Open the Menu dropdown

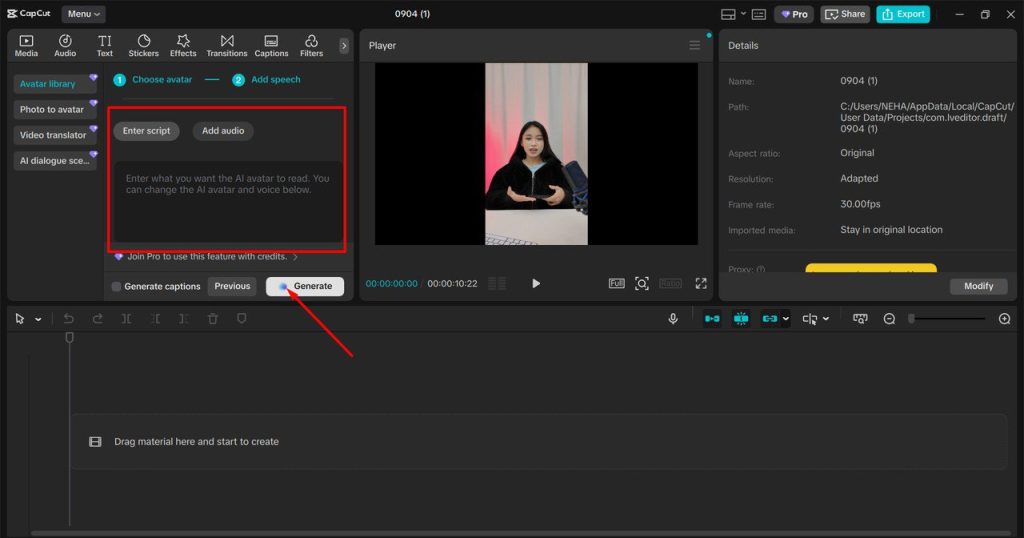click(x=83, y=14)
